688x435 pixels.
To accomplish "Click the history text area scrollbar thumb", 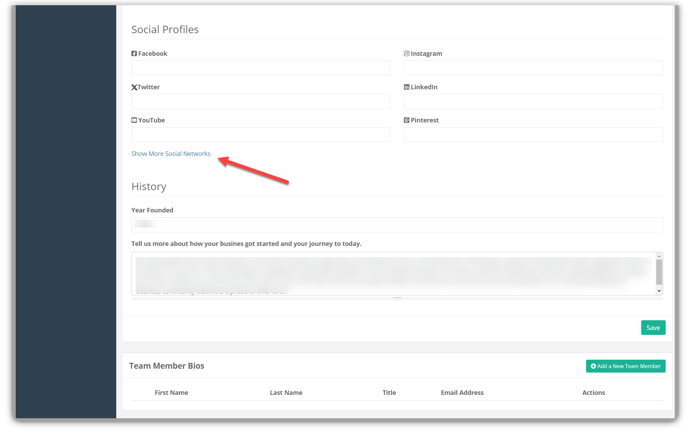I will [659, 272].
